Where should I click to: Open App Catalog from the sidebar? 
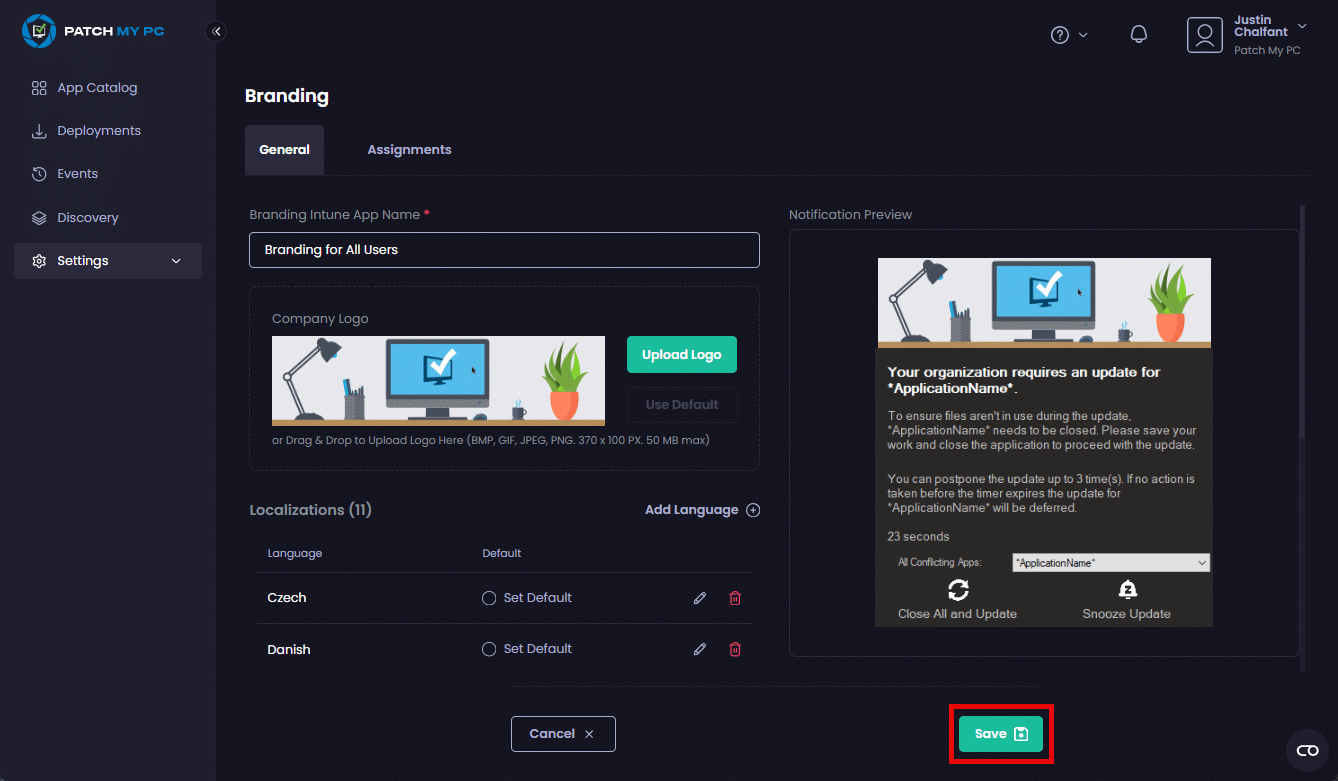click(97, 88)
